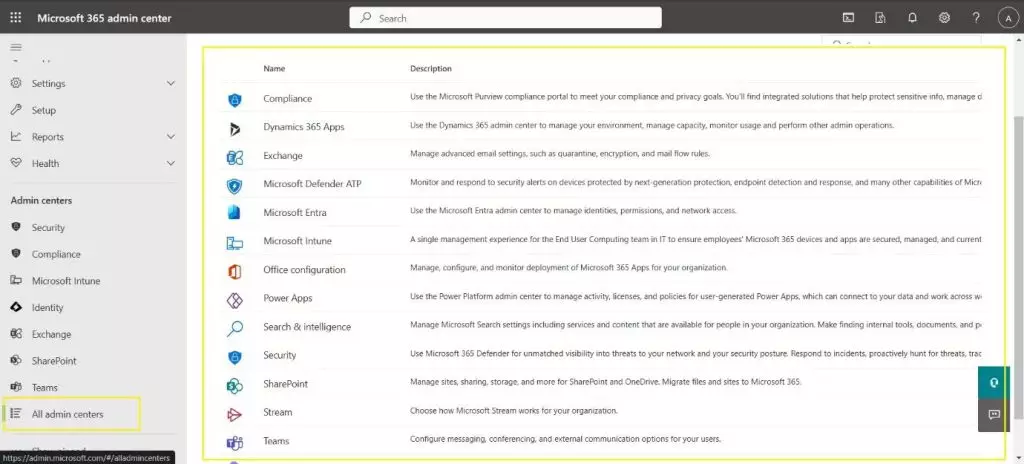Image resolution: width=1024 pixels, height=464 pixels.
Task: Open SharePoint in the sidebar
Action: 54,361
